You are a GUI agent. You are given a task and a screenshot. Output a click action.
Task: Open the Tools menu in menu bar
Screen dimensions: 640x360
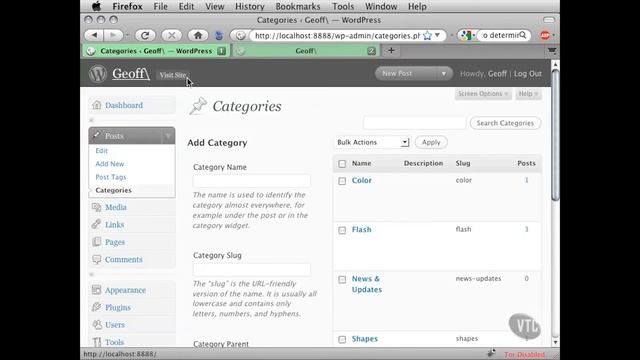[x=343, y=7]
